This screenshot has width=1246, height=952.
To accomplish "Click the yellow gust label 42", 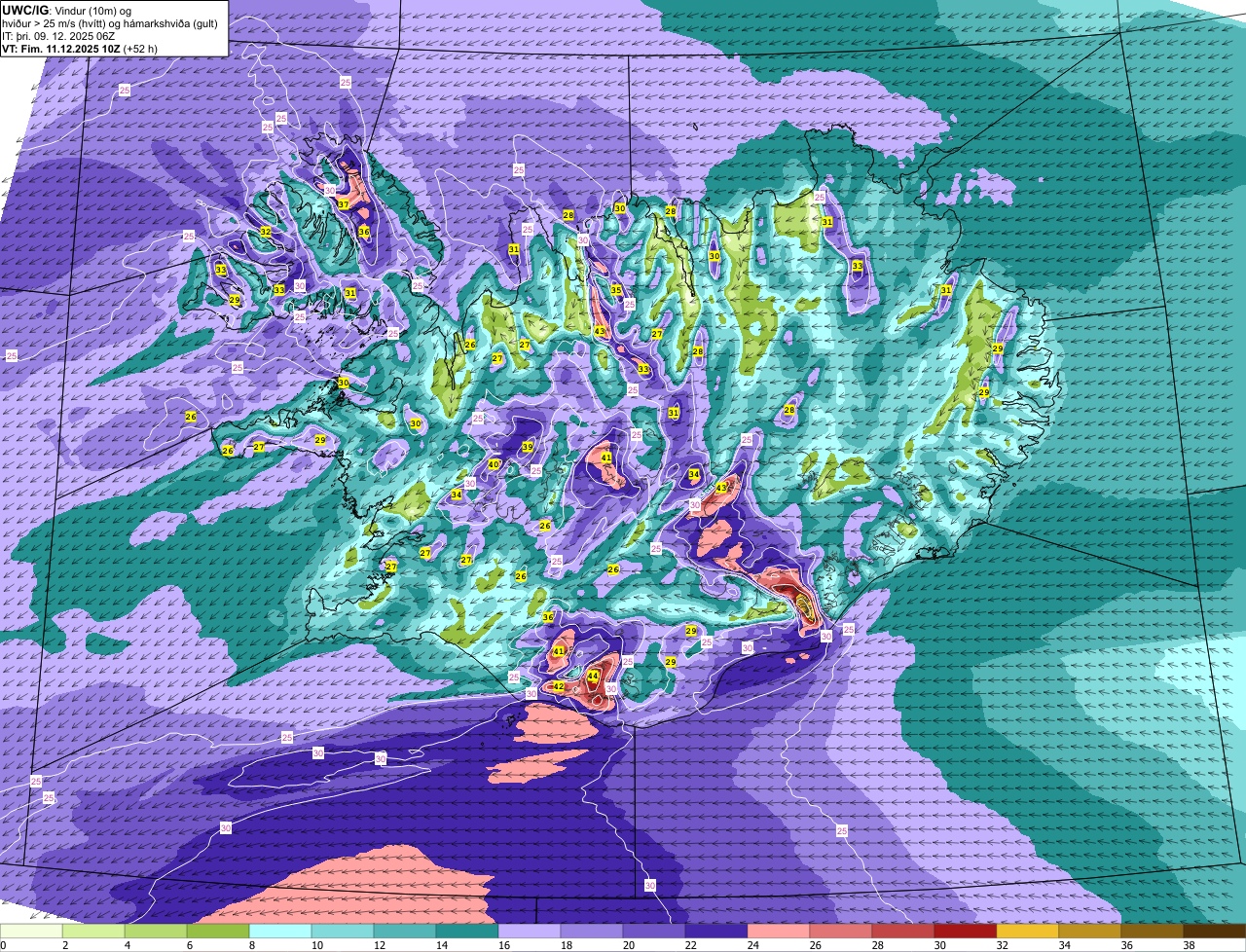I will coord(559,686).
